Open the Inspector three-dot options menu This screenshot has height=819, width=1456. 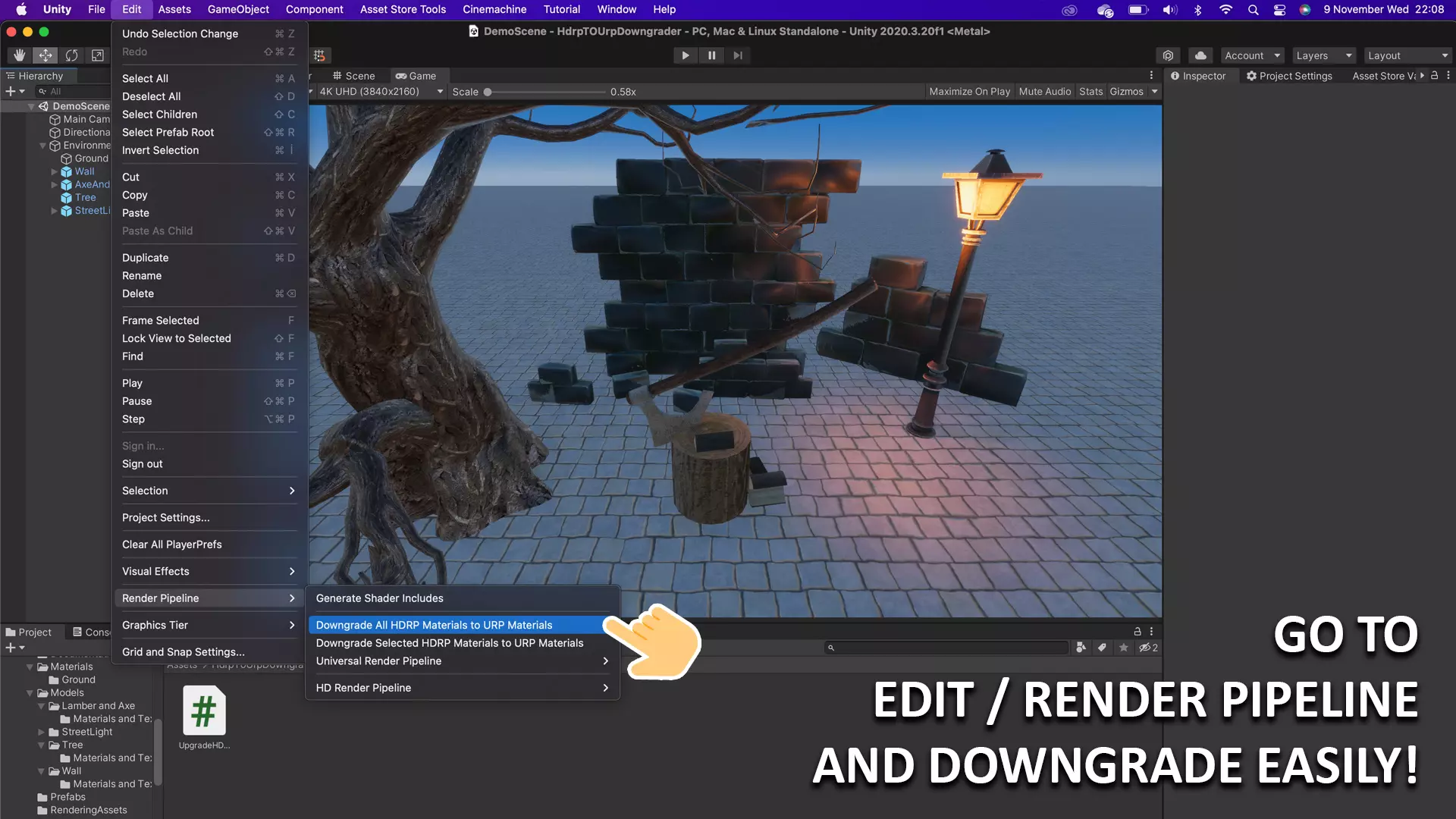(x=1448, y=76)
